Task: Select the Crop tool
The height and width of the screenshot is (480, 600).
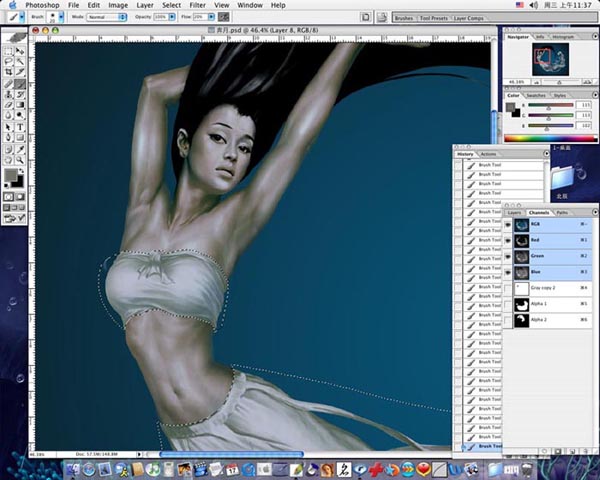Action: 9,72
